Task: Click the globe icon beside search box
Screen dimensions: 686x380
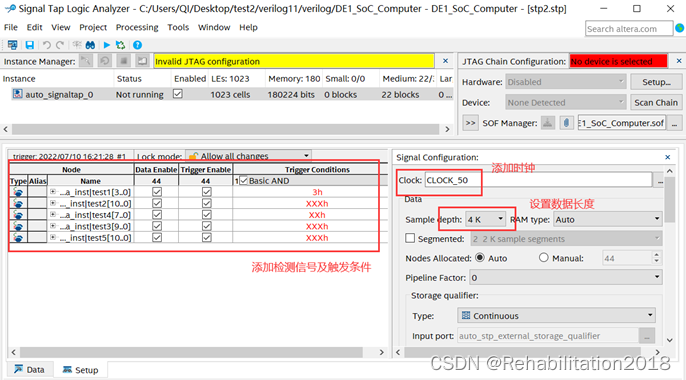Action: click(679, 28)
